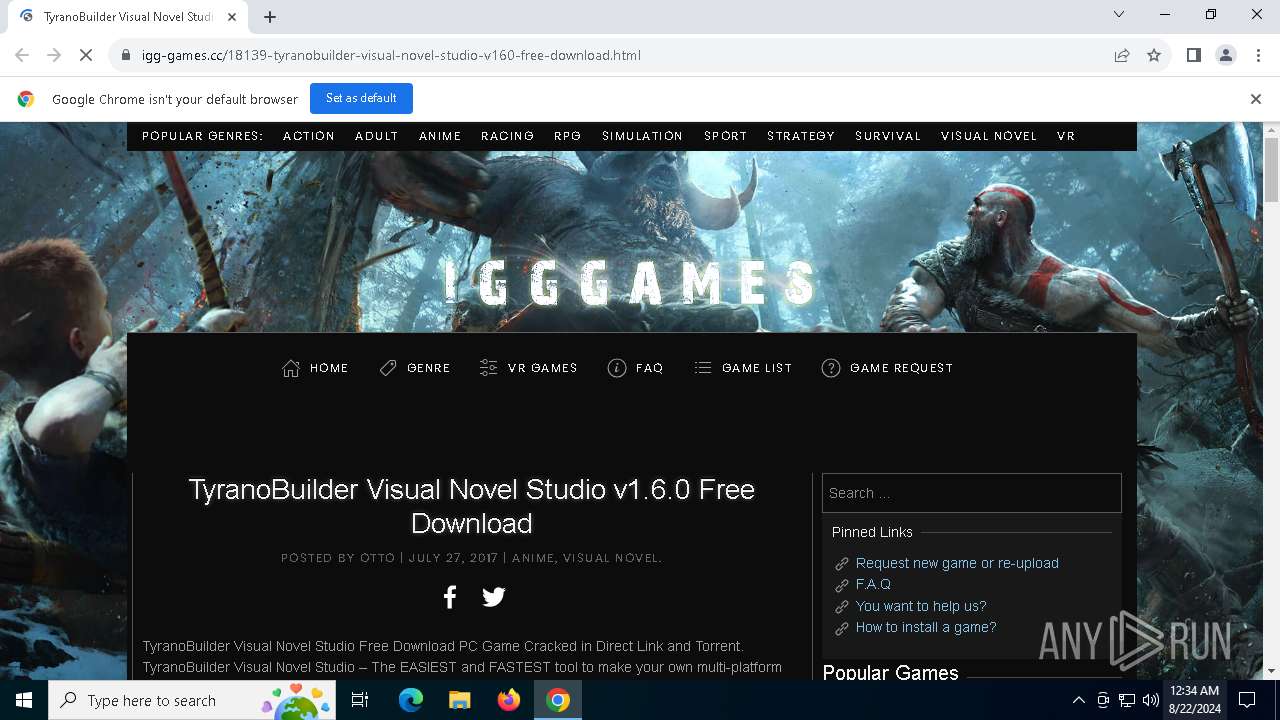The height and width of the screenshot is (720, 1280).
Task: Open Chrome side panel
Action: coord(1193,55)
